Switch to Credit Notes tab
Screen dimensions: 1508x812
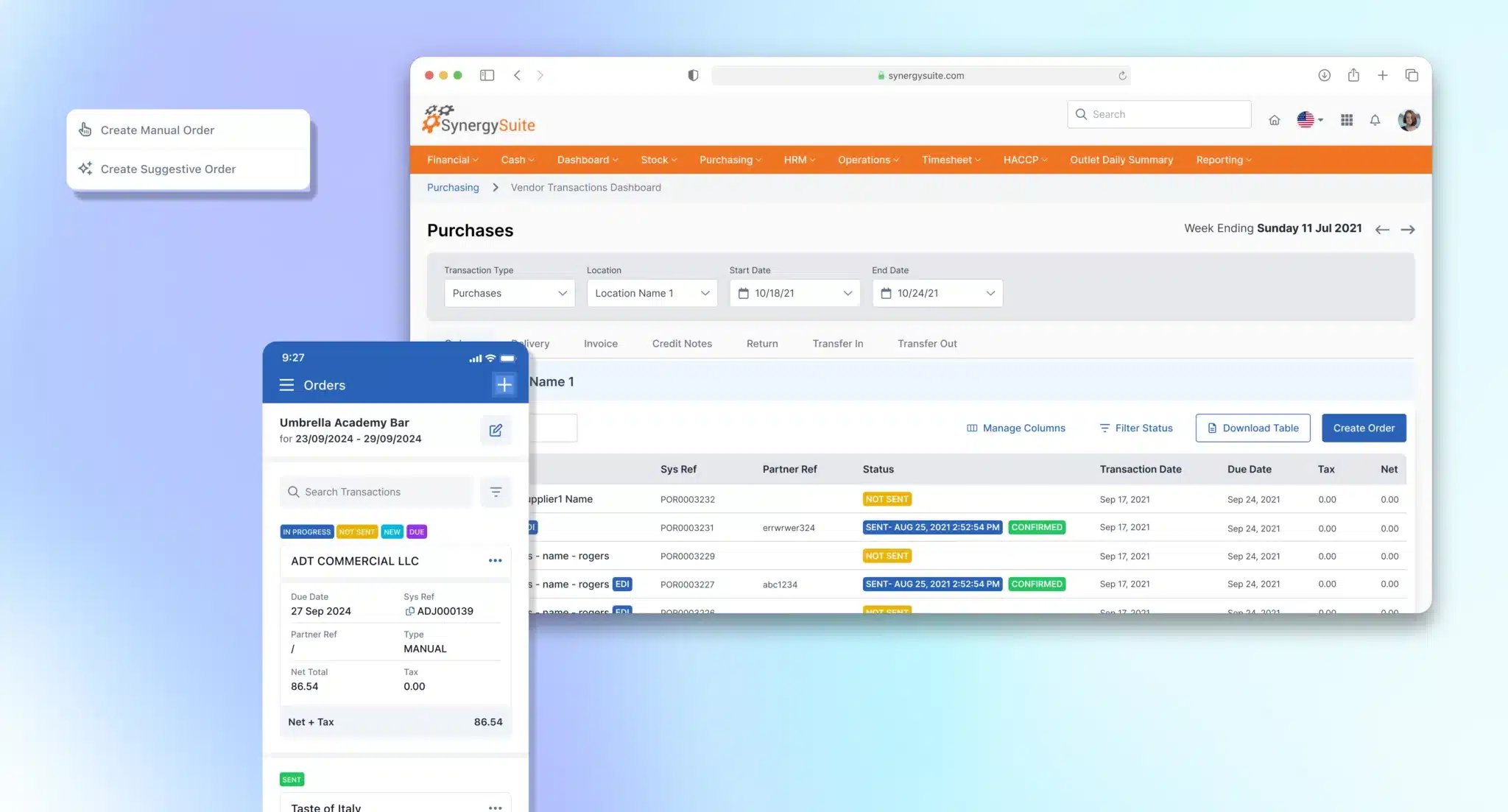pyautogui.click(x=682, y=344)
